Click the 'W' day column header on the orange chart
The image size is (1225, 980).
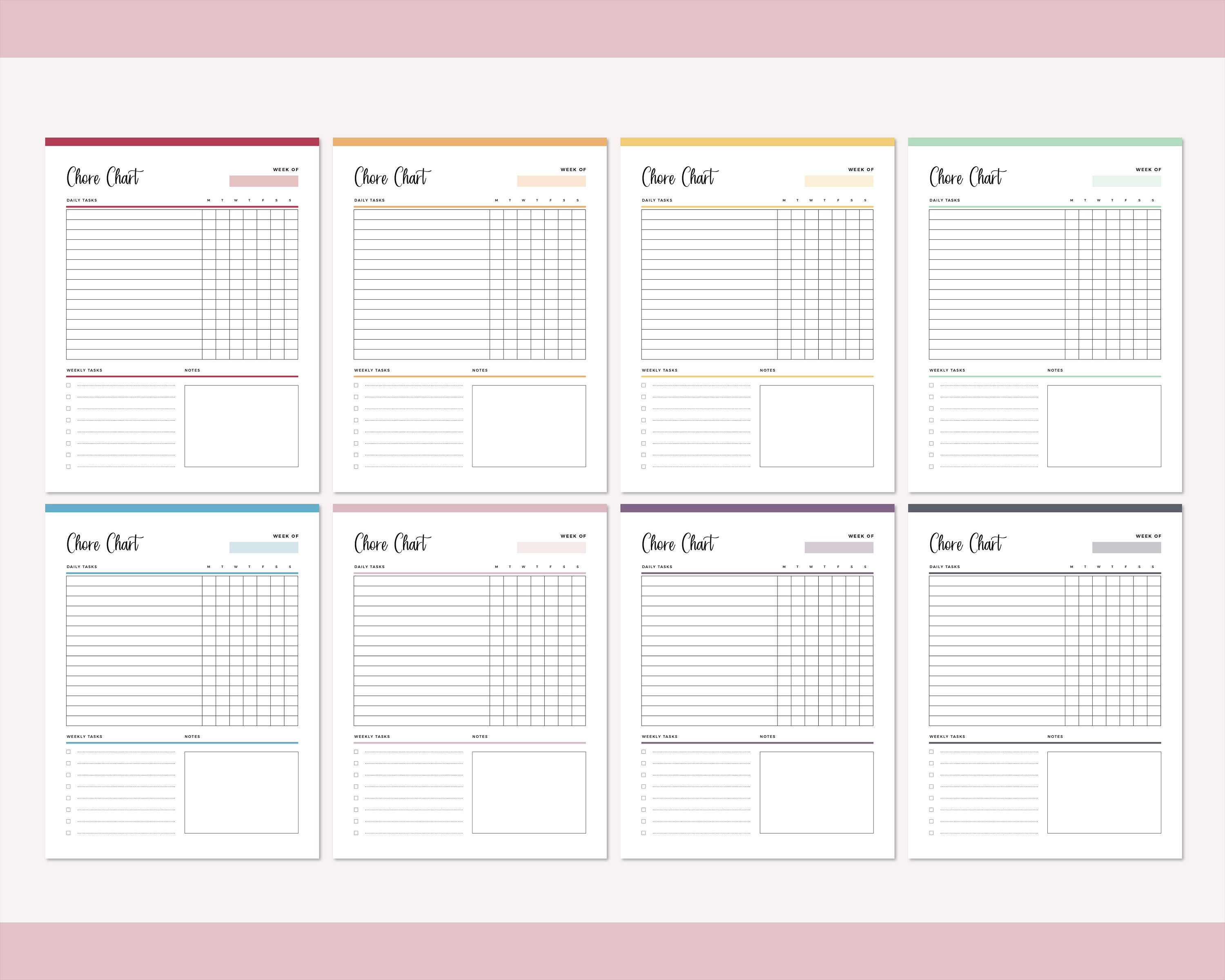click(523, 200)
